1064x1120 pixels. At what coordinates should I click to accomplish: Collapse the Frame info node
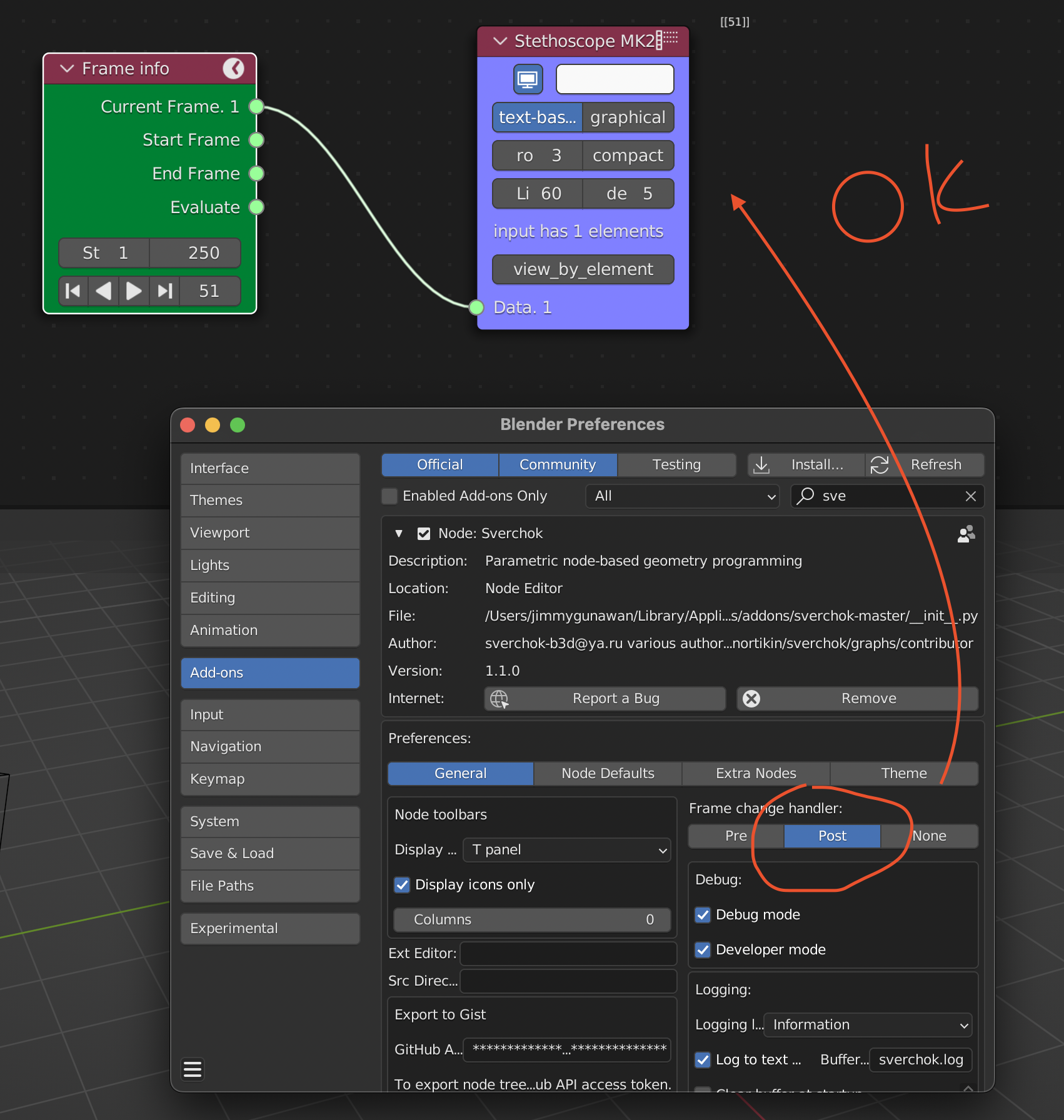click(68, 69)
